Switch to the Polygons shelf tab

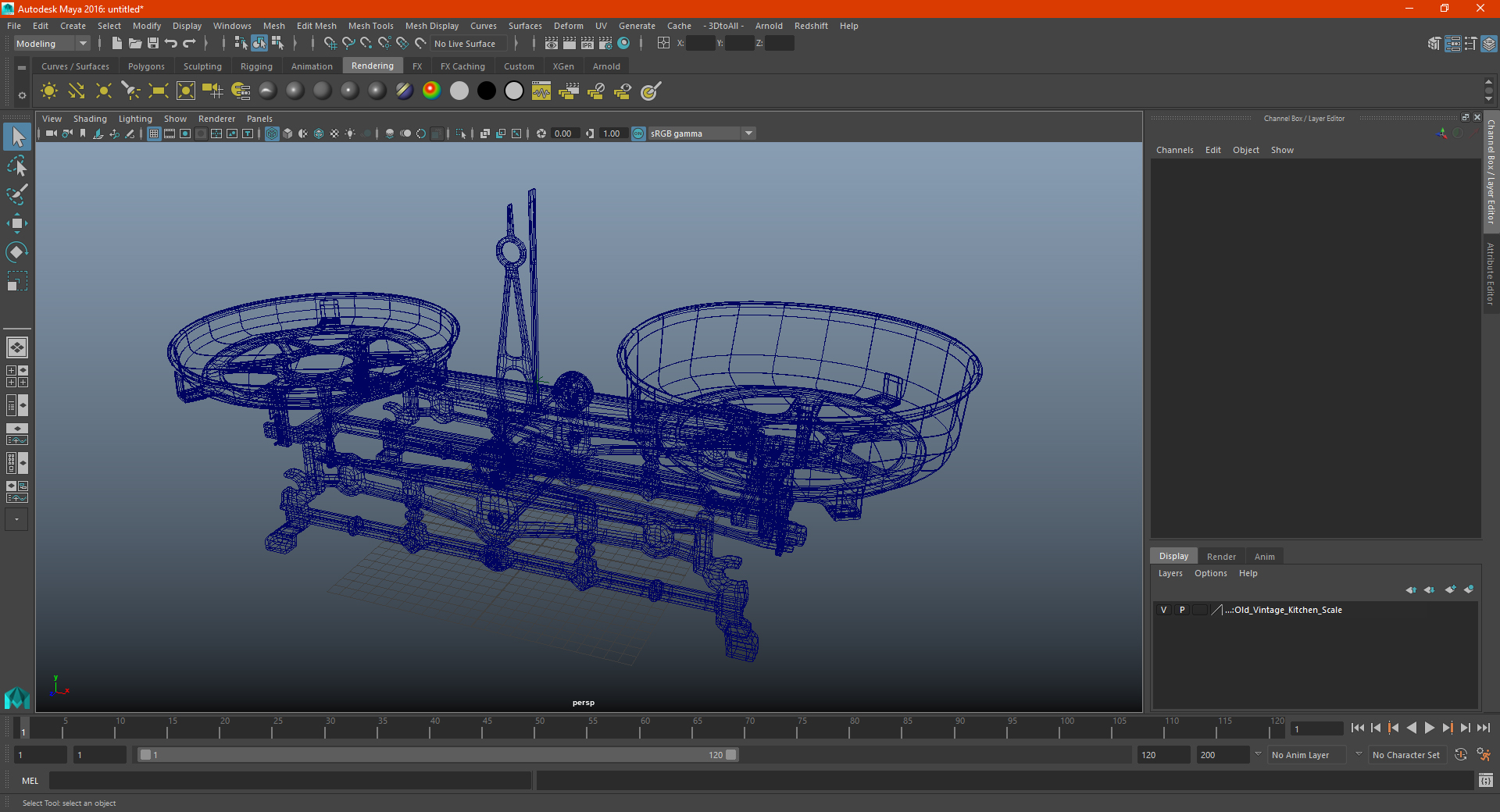(x=146, y=66)
